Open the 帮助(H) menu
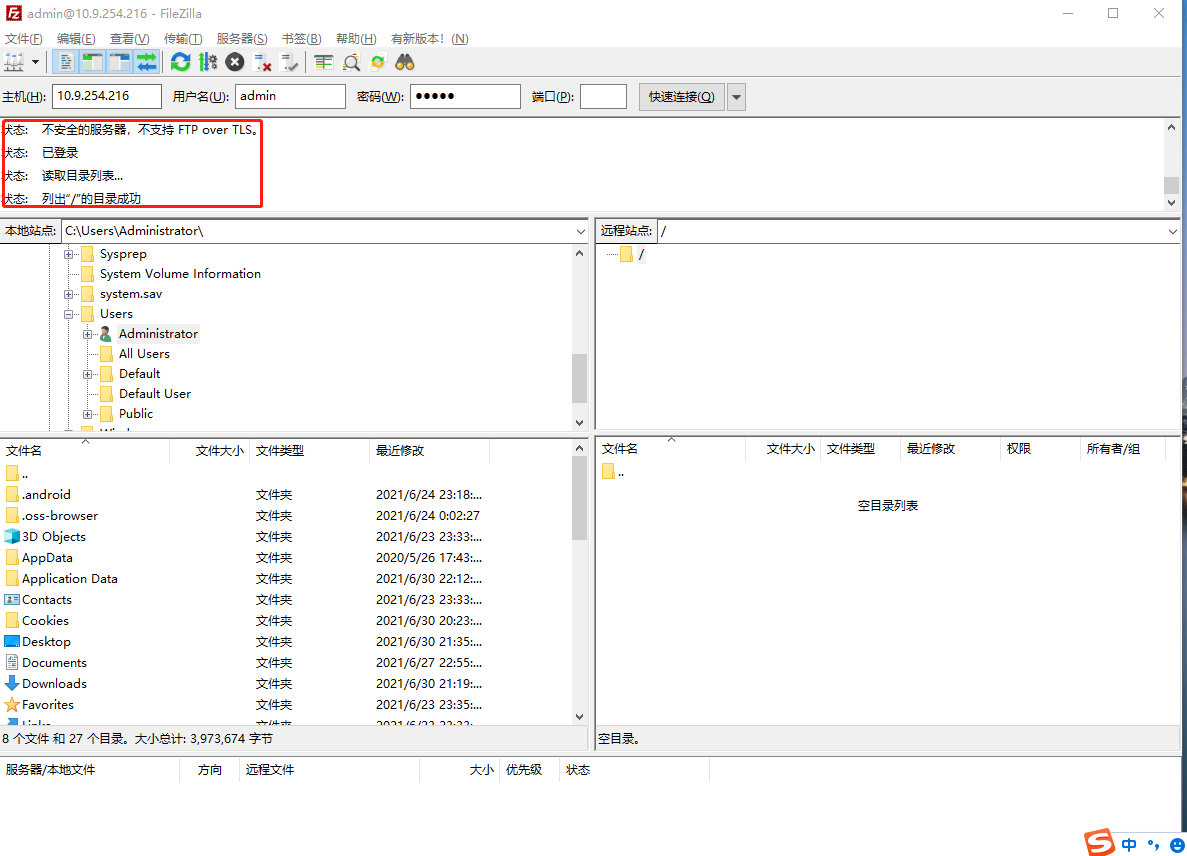 point(356,39)
